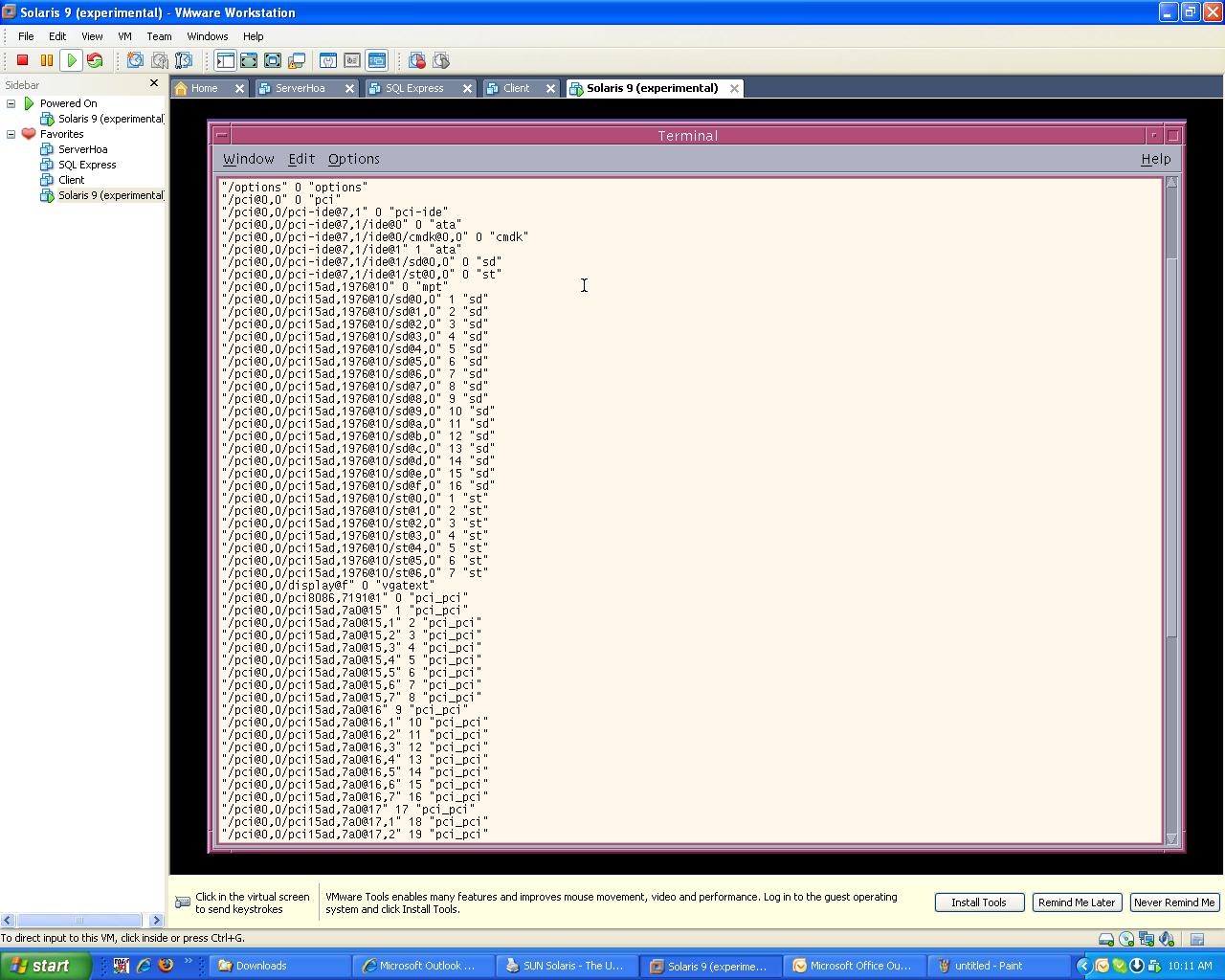Viewport: 1225px width, 980px height.
Task: Click the network adapter status icon
Action: point(1146,939)
